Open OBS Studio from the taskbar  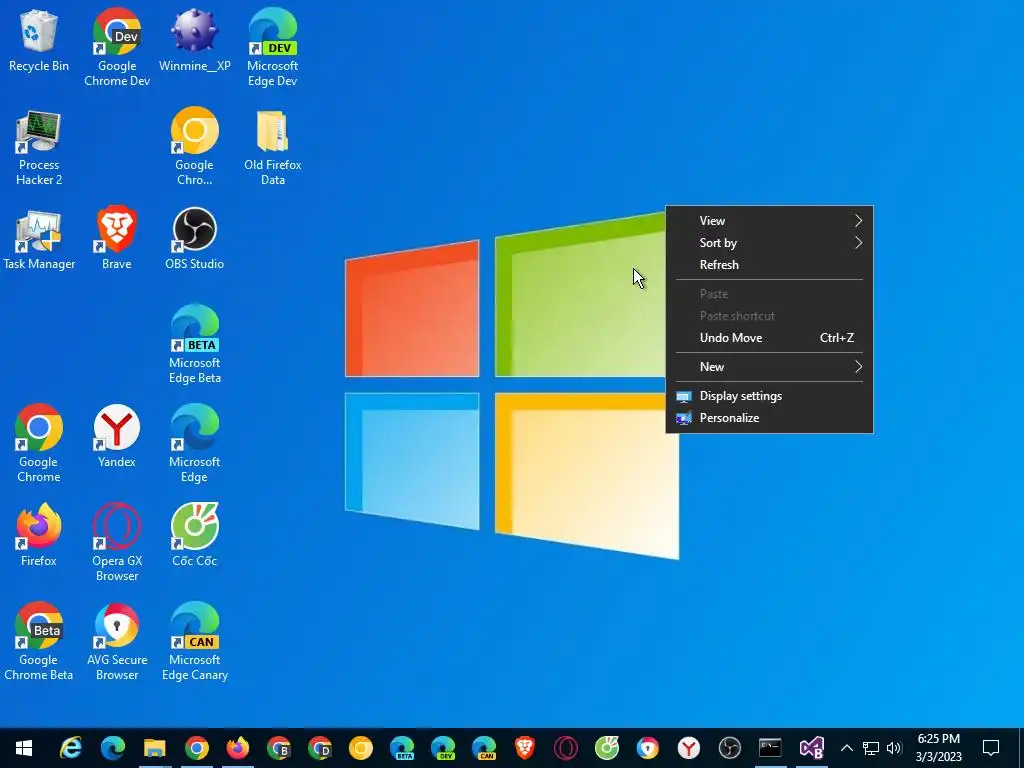pyautogui.click(x=729, y=748)
